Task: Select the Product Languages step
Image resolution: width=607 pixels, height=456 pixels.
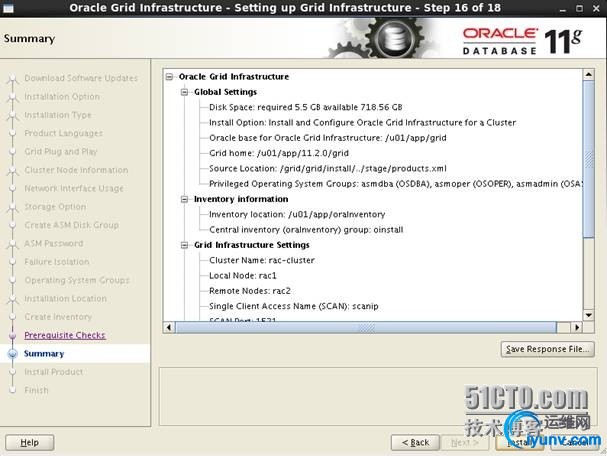Action: pyautogui.click(x=63, y=134)
